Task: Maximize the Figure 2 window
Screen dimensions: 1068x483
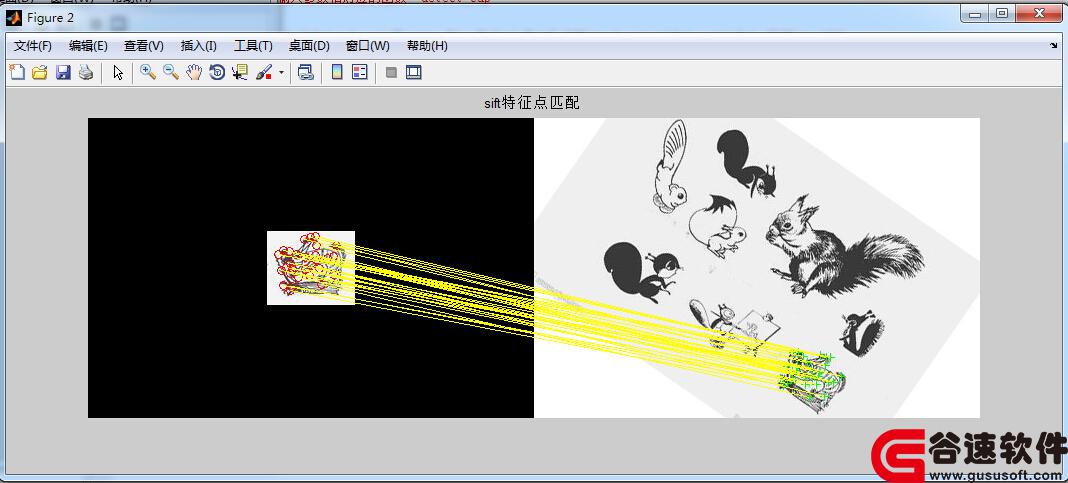Action: pos(1001,14)
